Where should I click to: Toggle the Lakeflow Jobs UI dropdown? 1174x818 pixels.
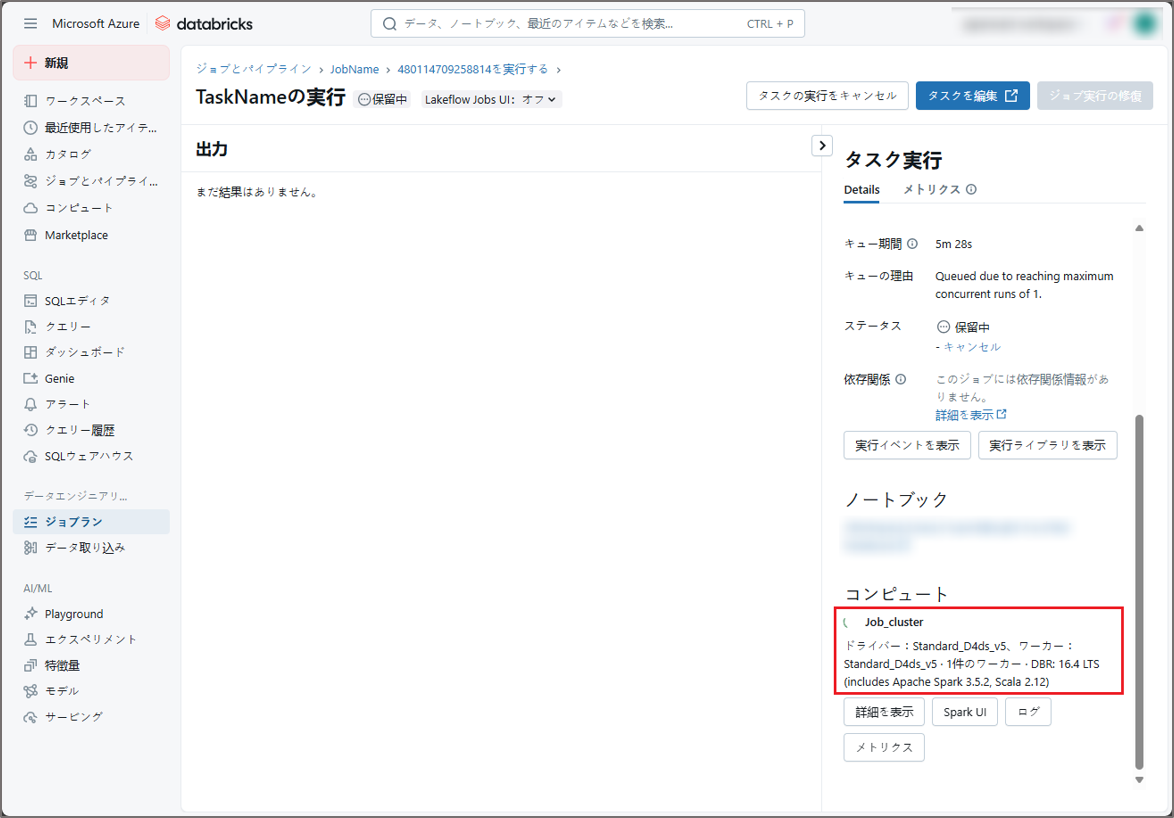tap(492, 100)
